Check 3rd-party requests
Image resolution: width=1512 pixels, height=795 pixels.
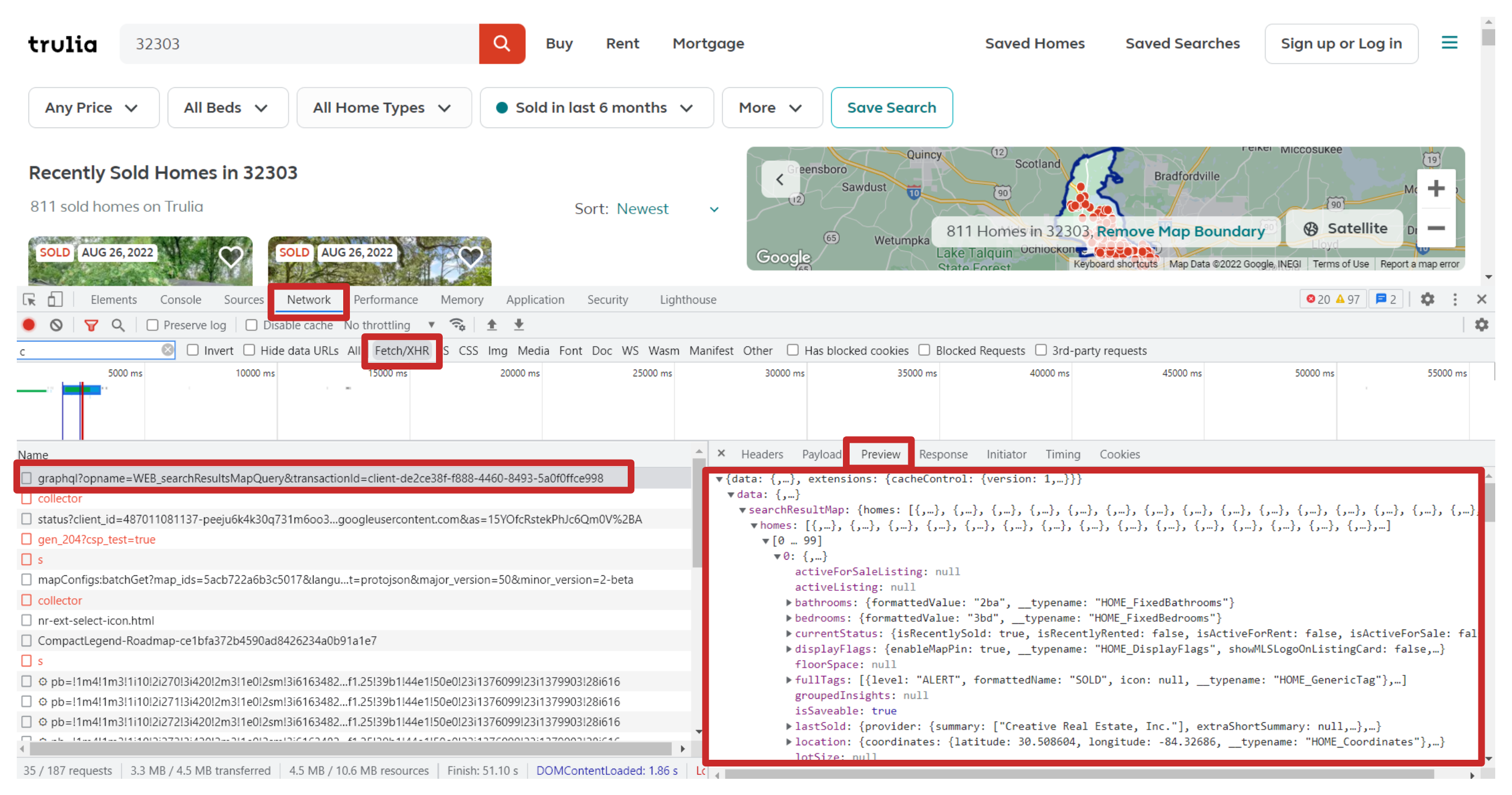[x=1041, y=350]
